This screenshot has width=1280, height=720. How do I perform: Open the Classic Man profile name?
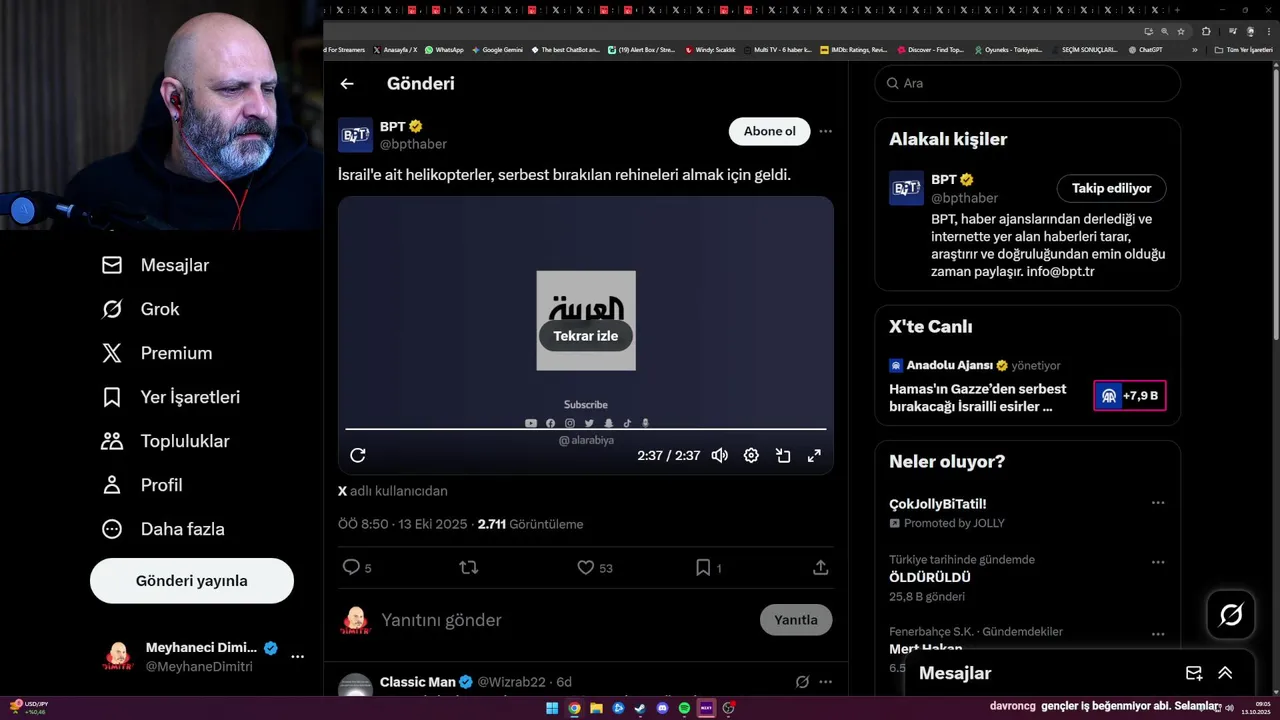tap(417, 682)
